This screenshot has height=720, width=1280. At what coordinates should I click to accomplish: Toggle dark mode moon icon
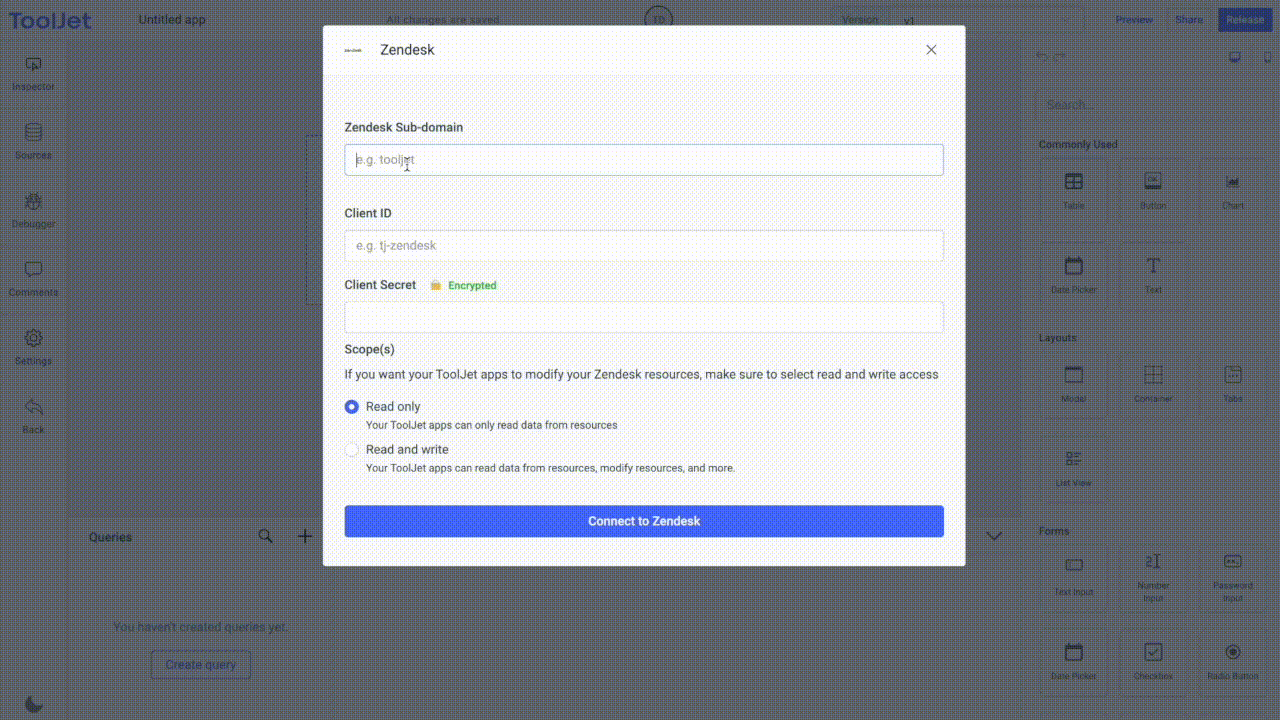(x=34, y=704)
